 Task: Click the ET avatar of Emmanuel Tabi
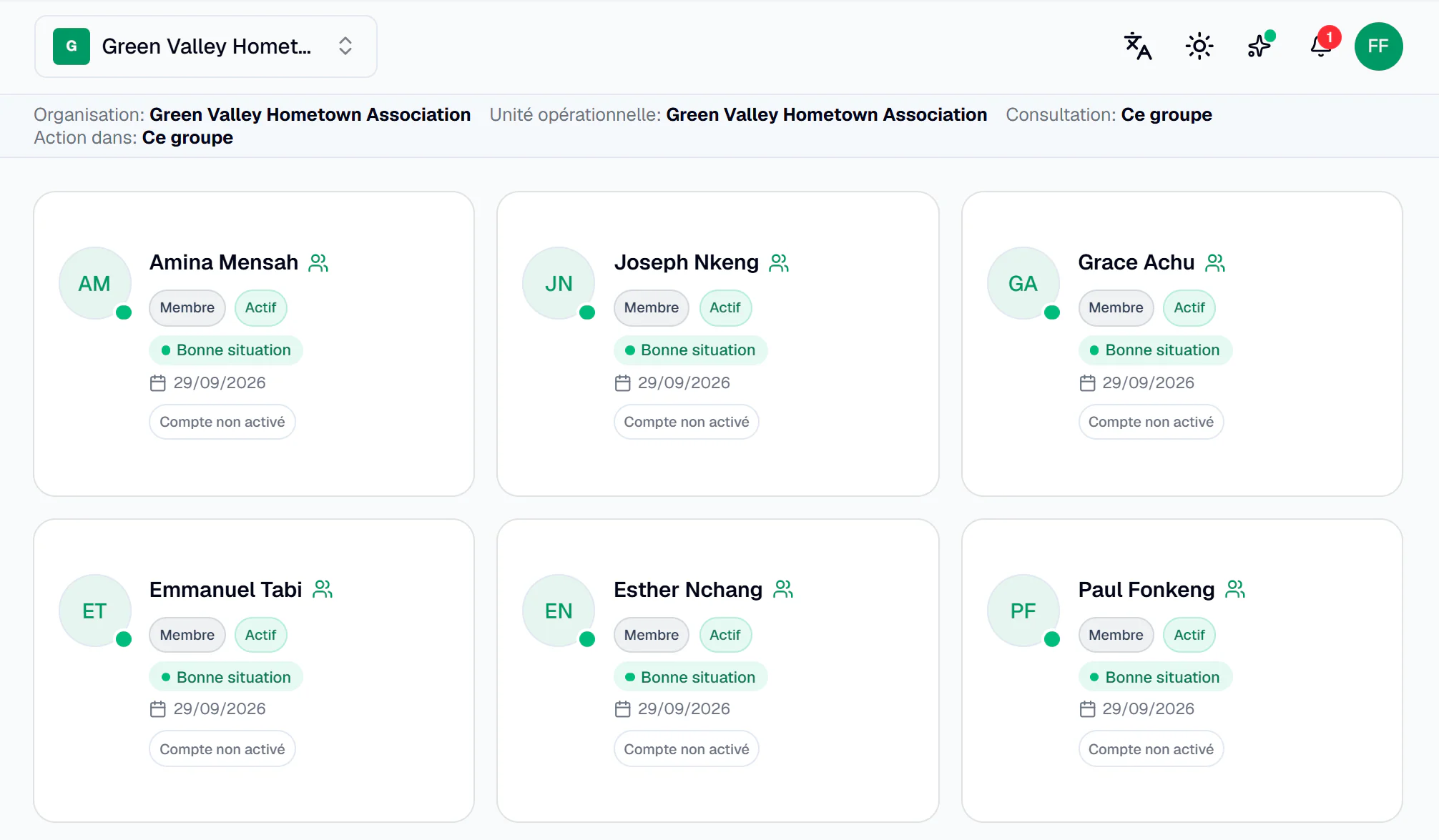tap(94, 611)
